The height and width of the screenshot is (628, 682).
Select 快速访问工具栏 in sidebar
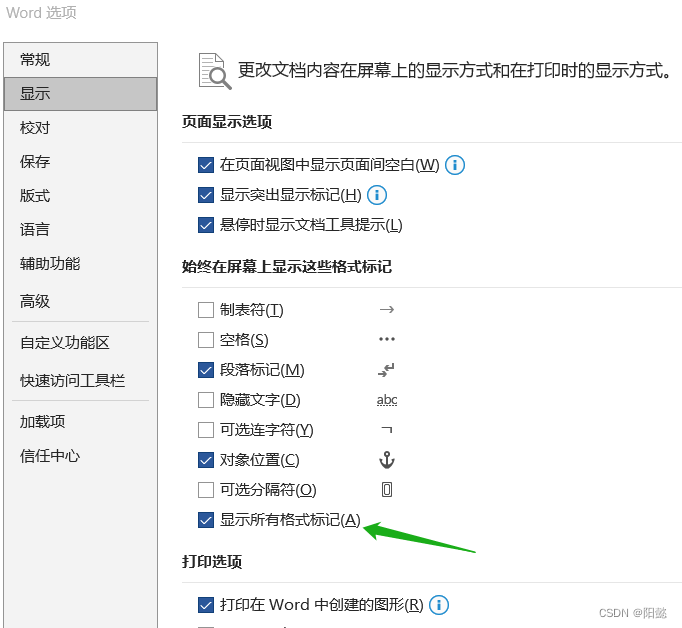[x=80, y=381]
